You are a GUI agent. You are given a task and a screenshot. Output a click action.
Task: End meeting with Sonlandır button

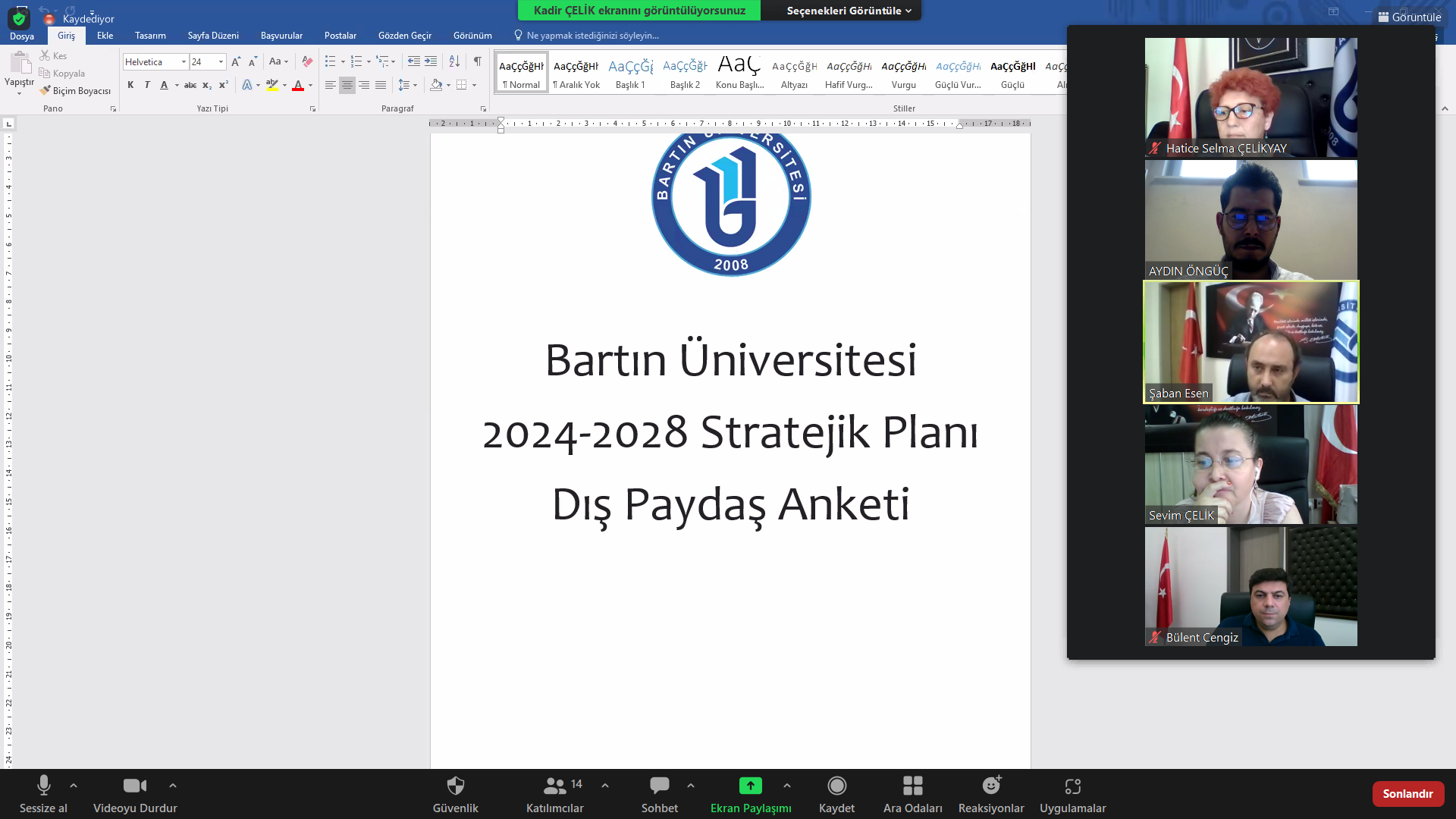click(x=1407, y=793)
